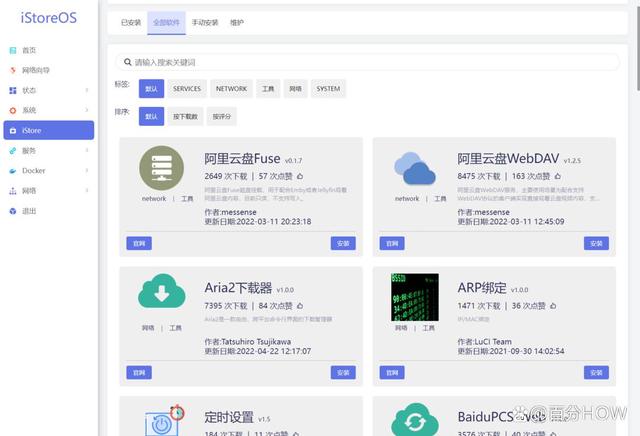640x436 pixels.
Task: Like 阿里云盘Fuse with thumbs-up icon
Action: point(300,176)
